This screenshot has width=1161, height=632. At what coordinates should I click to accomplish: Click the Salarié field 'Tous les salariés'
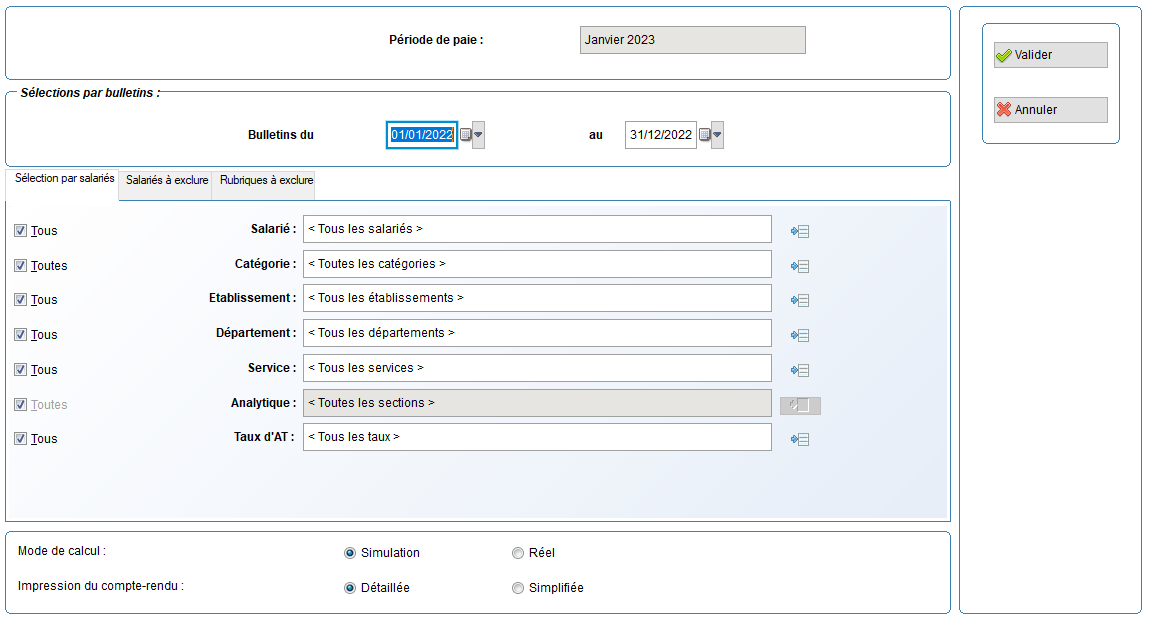point(538,229)
